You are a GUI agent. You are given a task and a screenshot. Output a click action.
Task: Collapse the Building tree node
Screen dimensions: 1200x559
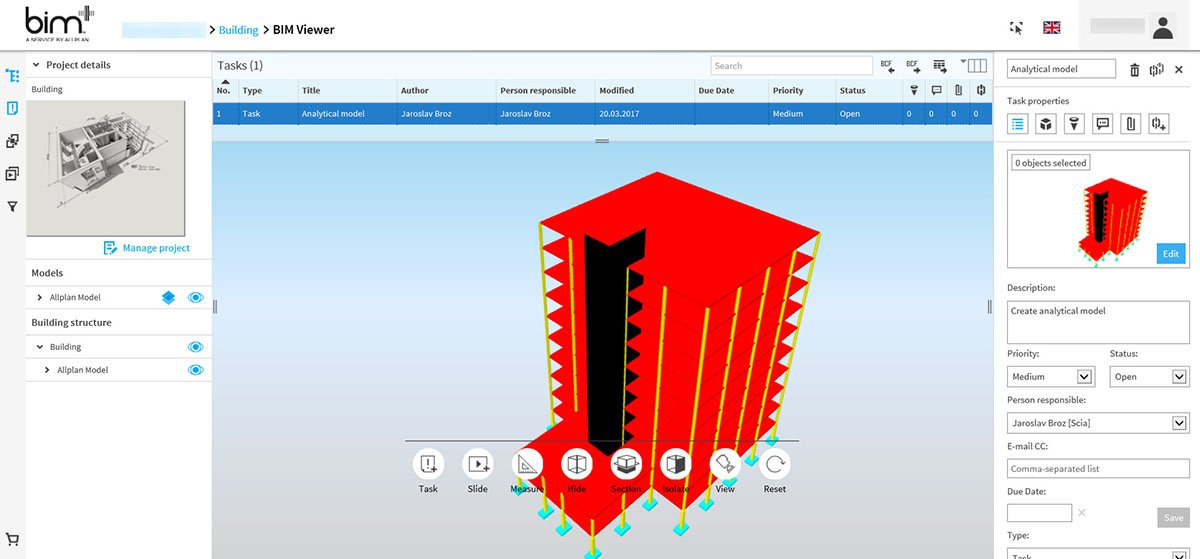click(40, 347)
